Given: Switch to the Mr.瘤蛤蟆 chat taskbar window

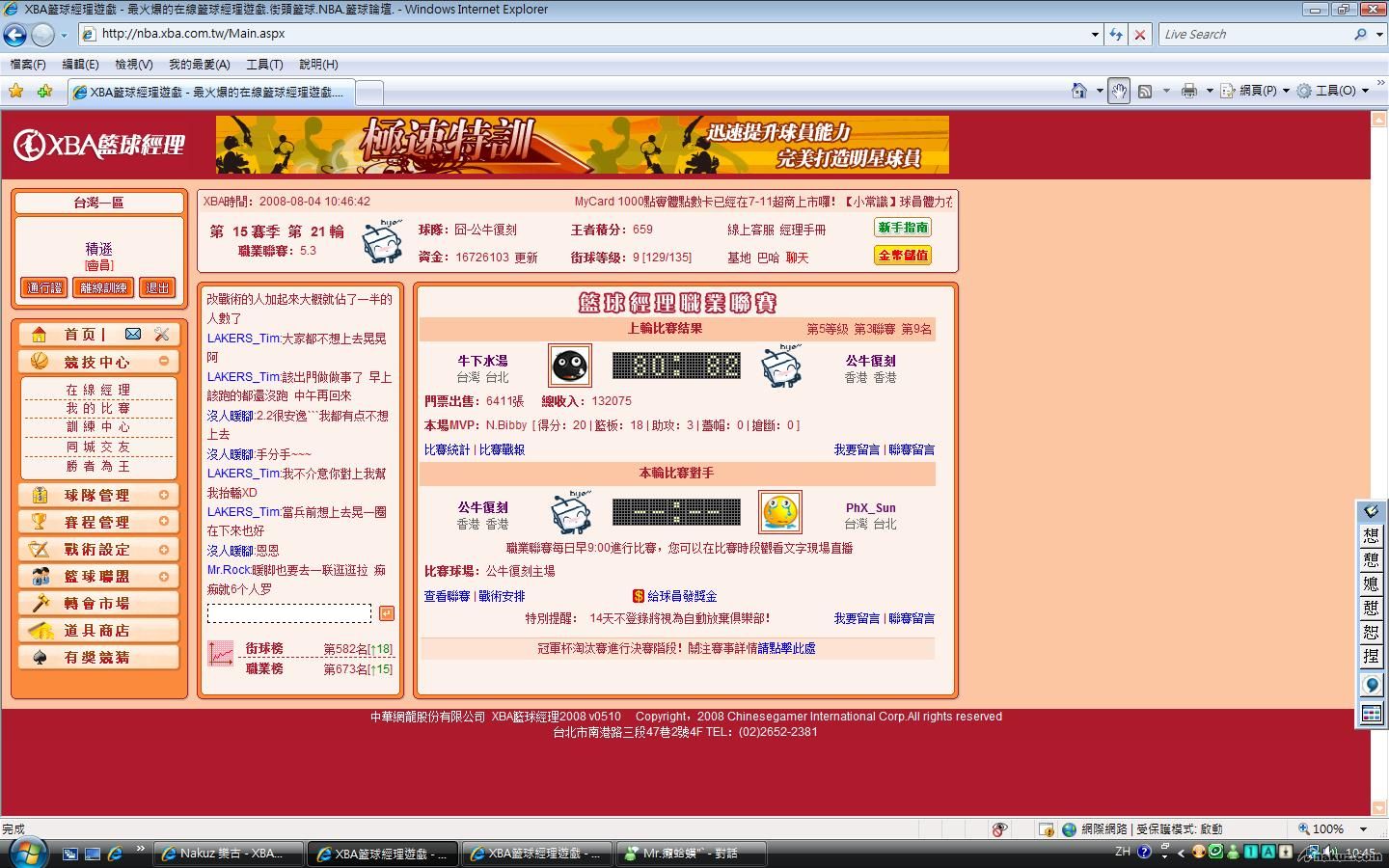Looking at the screenshot, I should 692,854.
